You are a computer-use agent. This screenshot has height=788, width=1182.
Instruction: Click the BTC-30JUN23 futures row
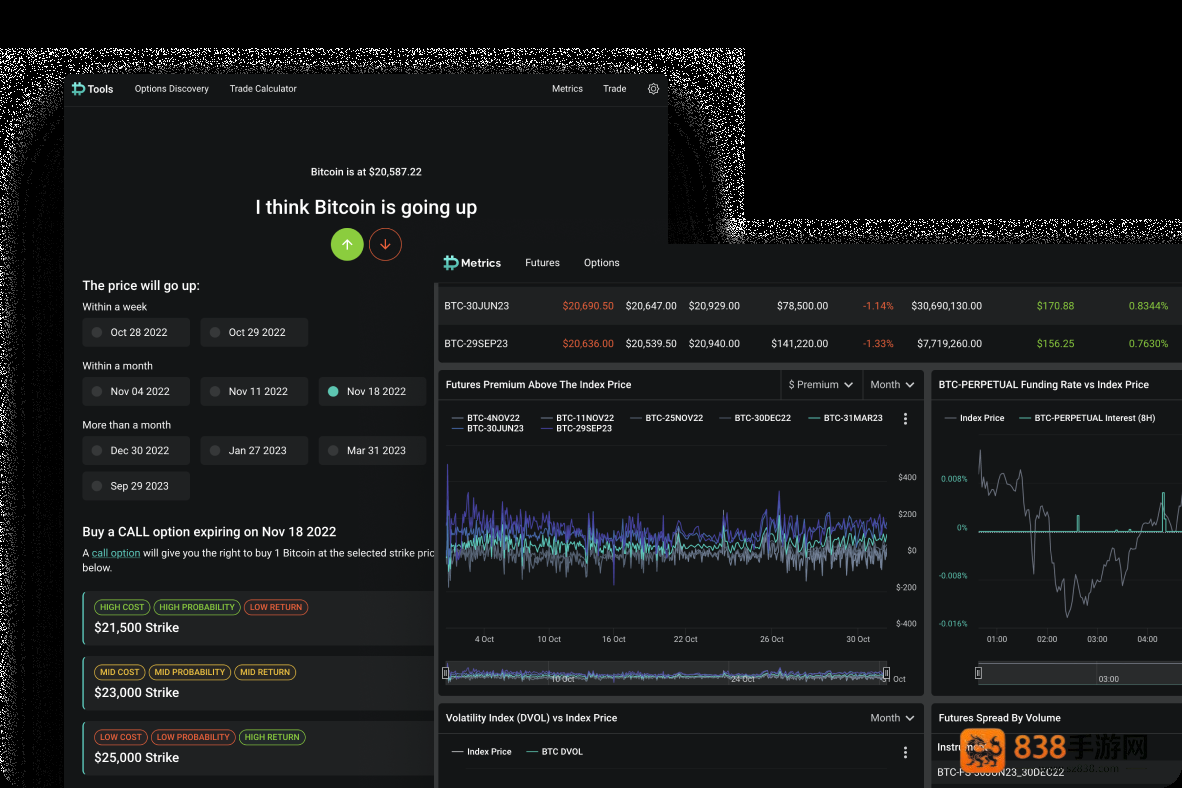810,306
